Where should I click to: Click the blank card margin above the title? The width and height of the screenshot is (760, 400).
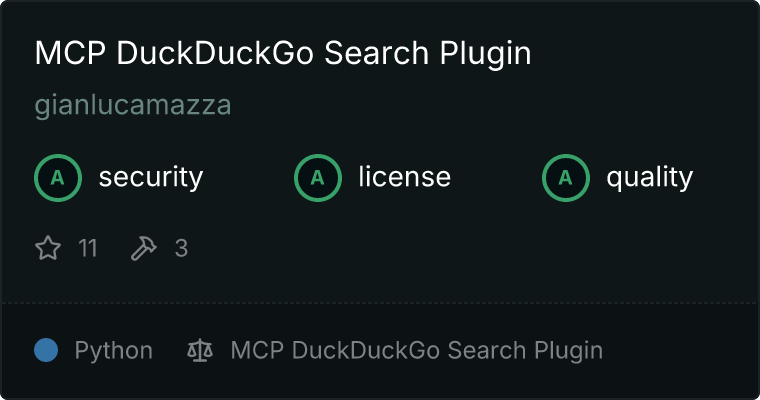tap(380, 17)
